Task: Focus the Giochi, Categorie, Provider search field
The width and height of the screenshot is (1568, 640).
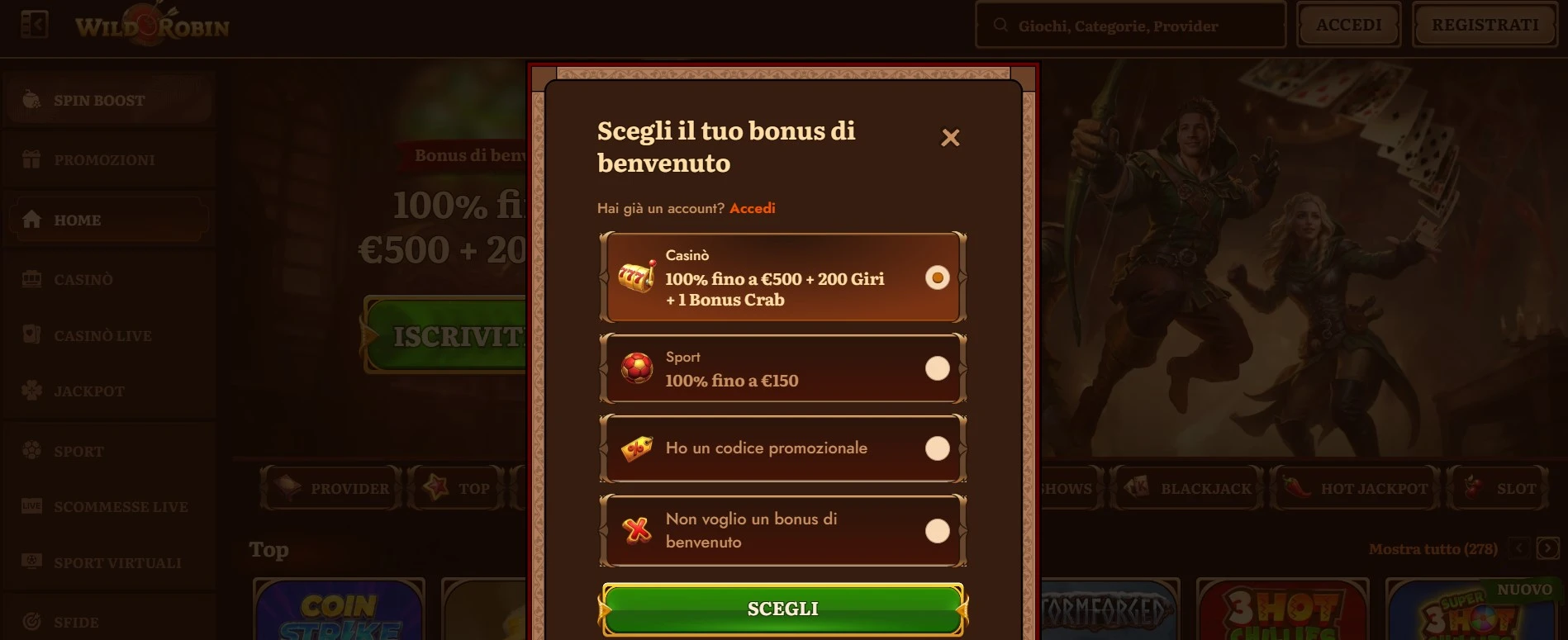Action: tap(1130, 26)
